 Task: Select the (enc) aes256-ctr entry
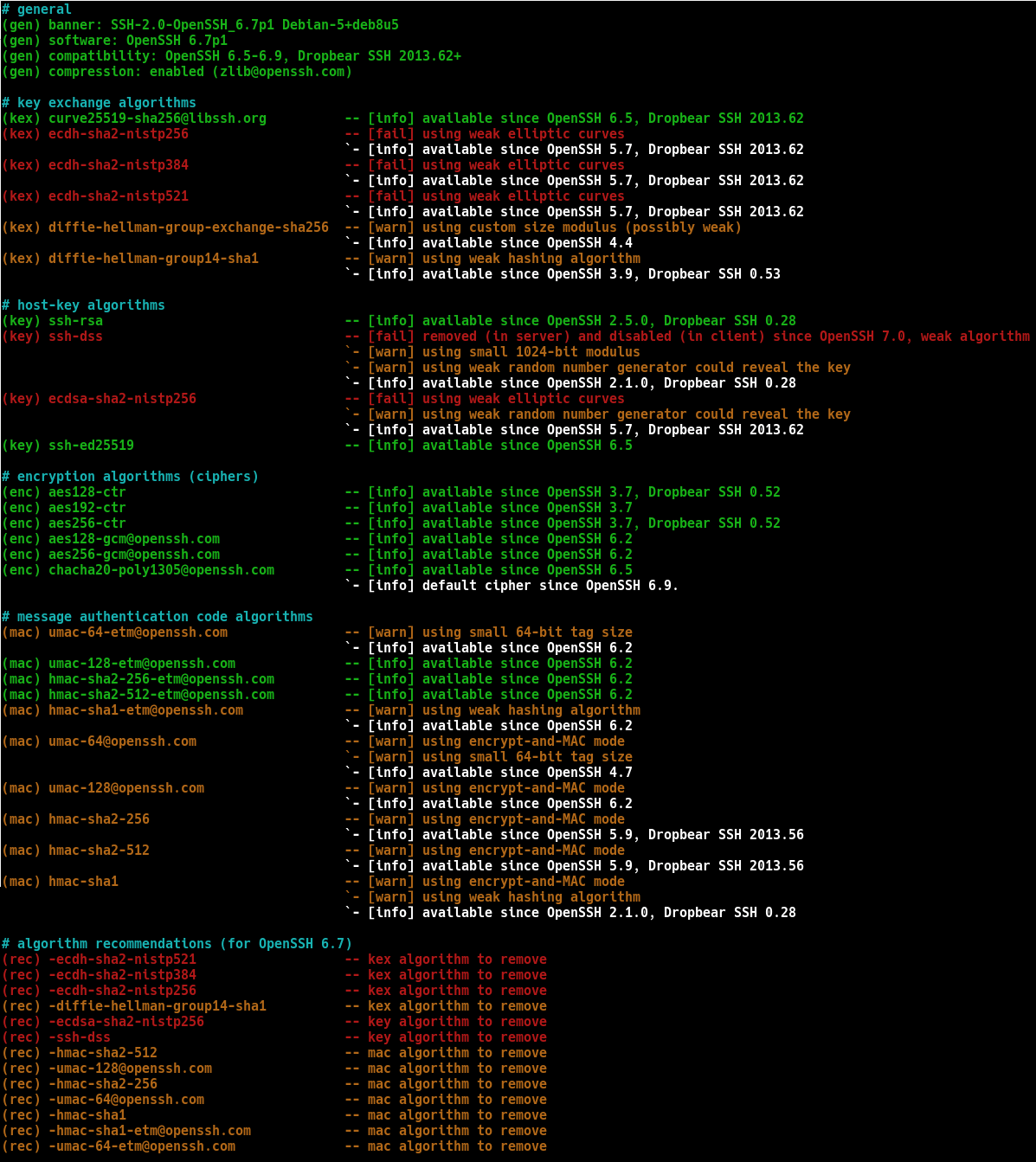[x=64, y=523]
